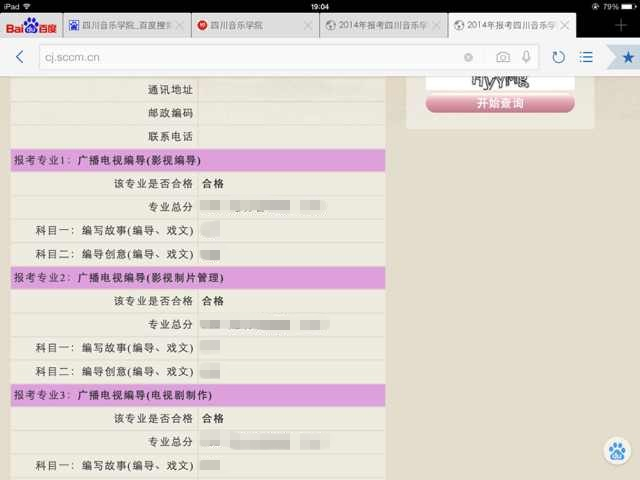Tap 专业总分 label under 报考专业2
640x480 pixels.
tap(170, 324)
